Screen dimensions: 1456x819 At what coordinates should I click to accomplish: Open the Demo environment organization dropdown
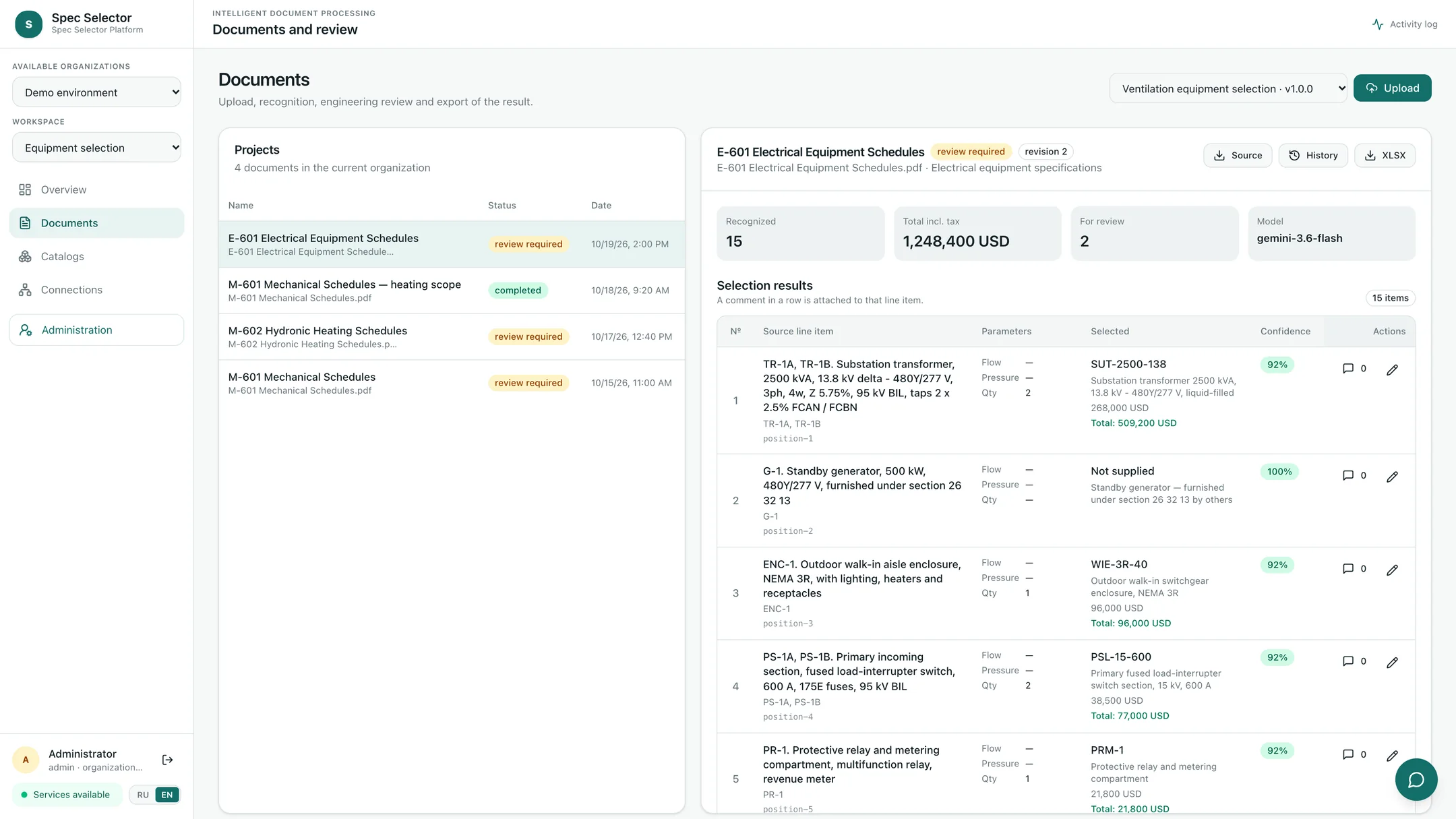coord(97,92)
